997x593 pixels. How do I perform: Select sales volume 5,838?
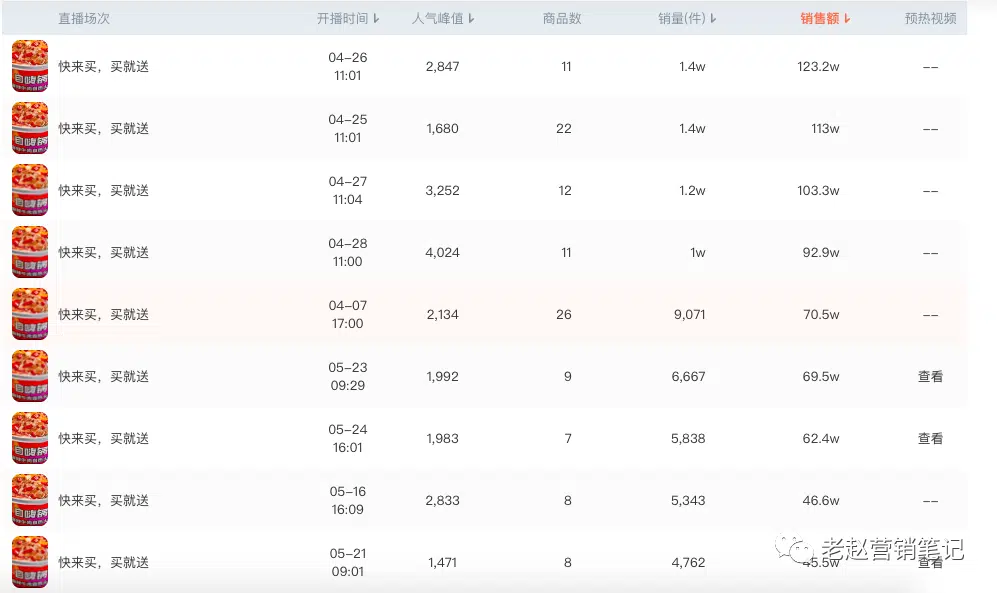pyautogui.click(x=689, y=439)
